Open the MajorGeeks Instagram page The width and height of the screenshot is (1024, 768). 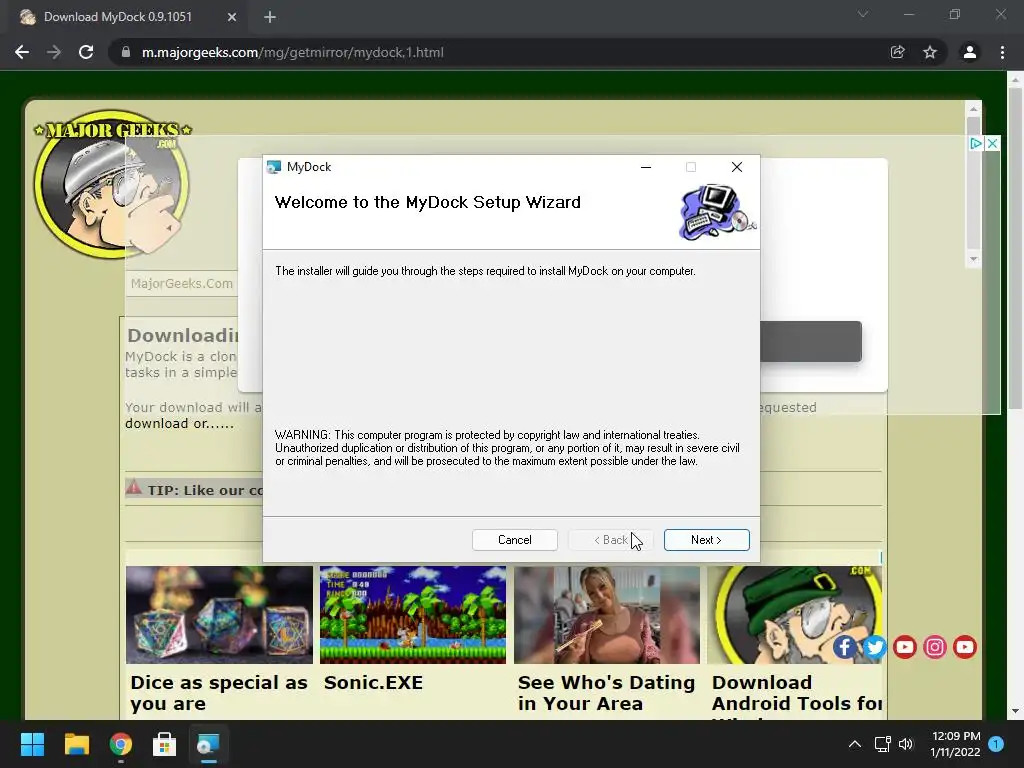(935, 647)
